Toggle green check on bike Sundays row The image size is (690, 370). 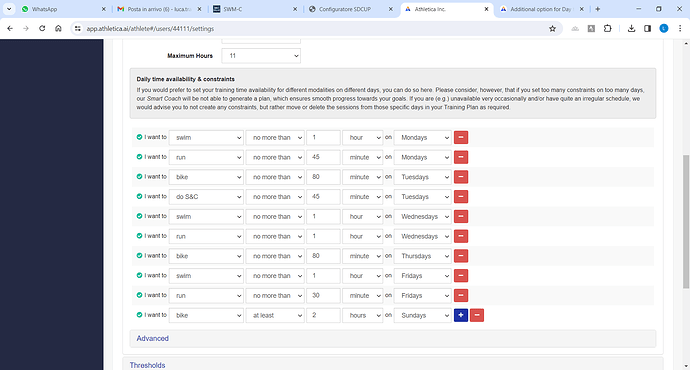pos(139,315)
